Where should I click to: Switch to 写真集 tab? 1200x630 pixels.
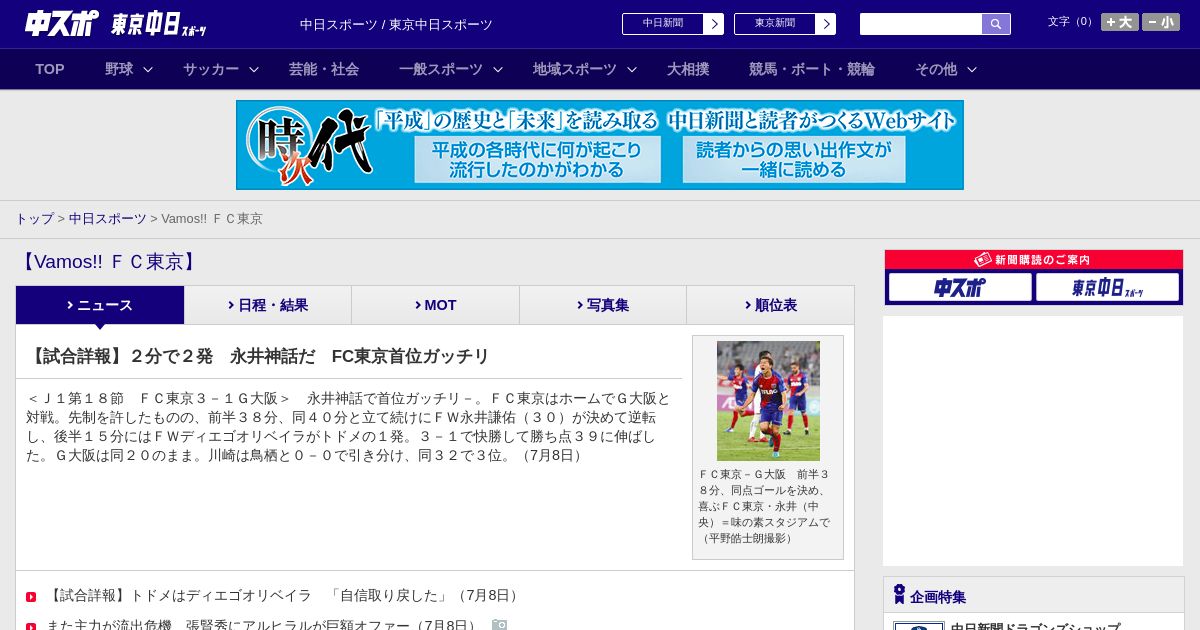coord(603,305)
